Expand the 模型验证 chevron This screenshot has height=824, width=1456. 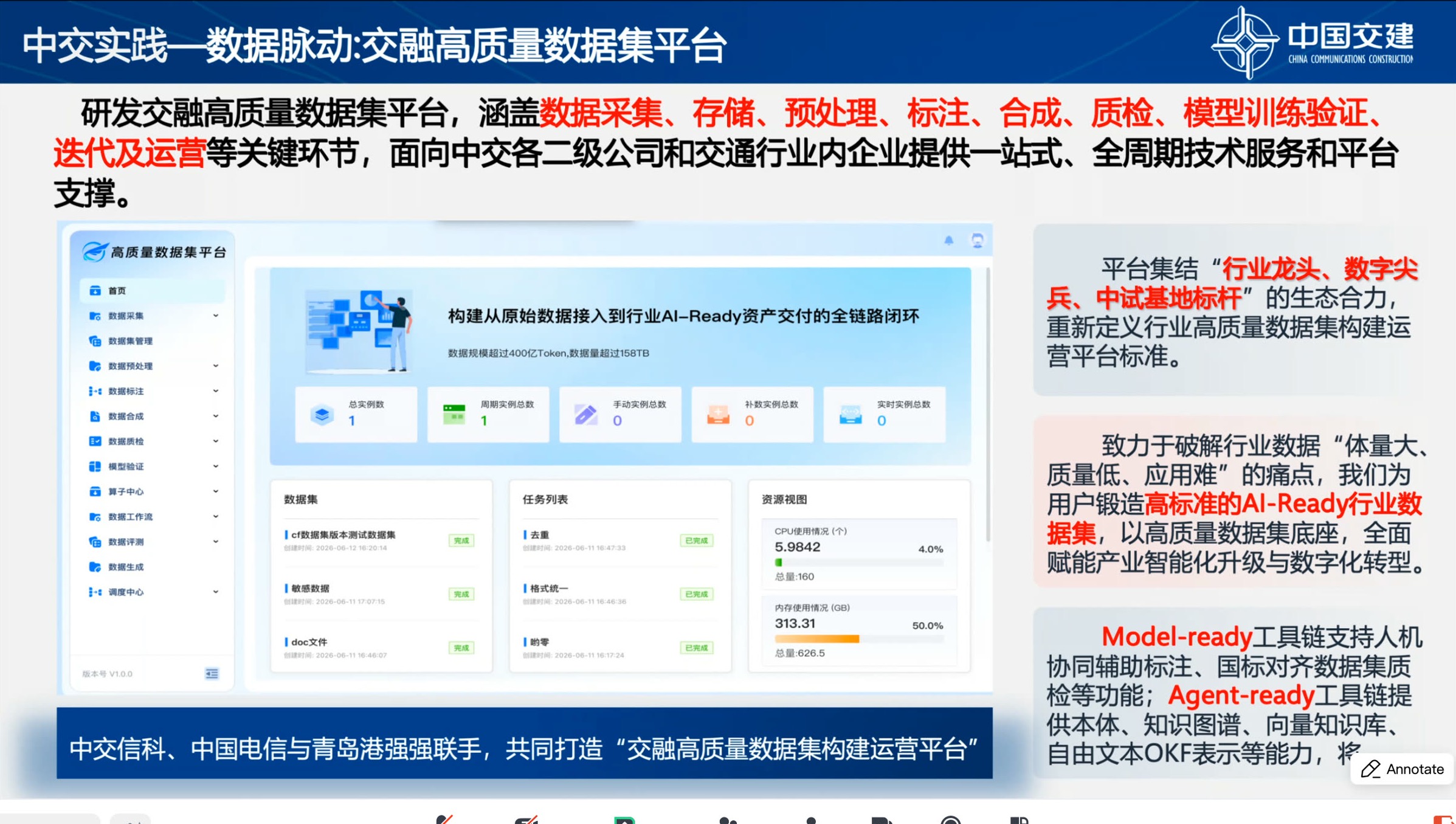(215, 466)
